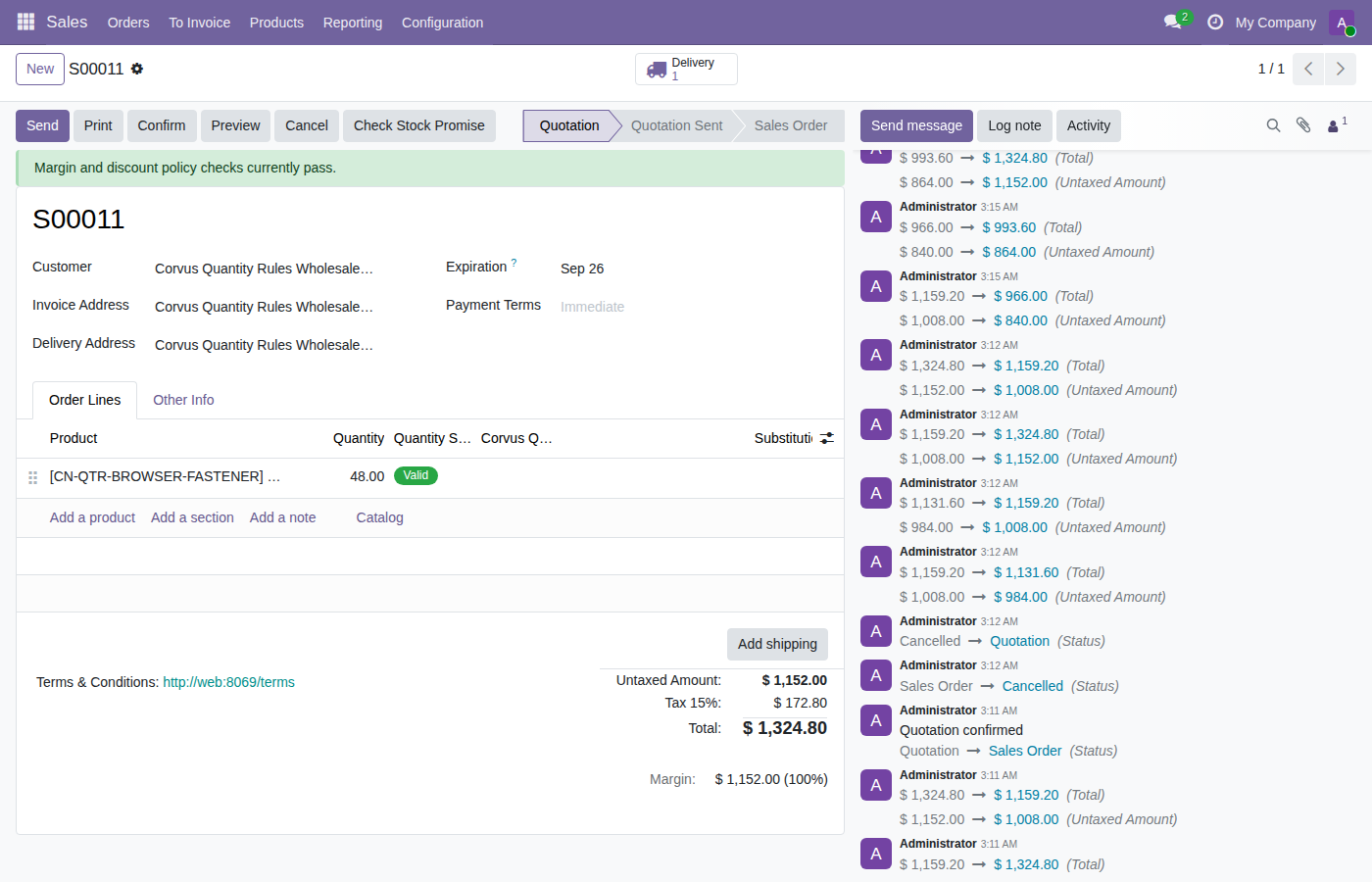Go to the previous record arrow
The height and width of the screenshot is (882, 1372).
coord(1308,69)
